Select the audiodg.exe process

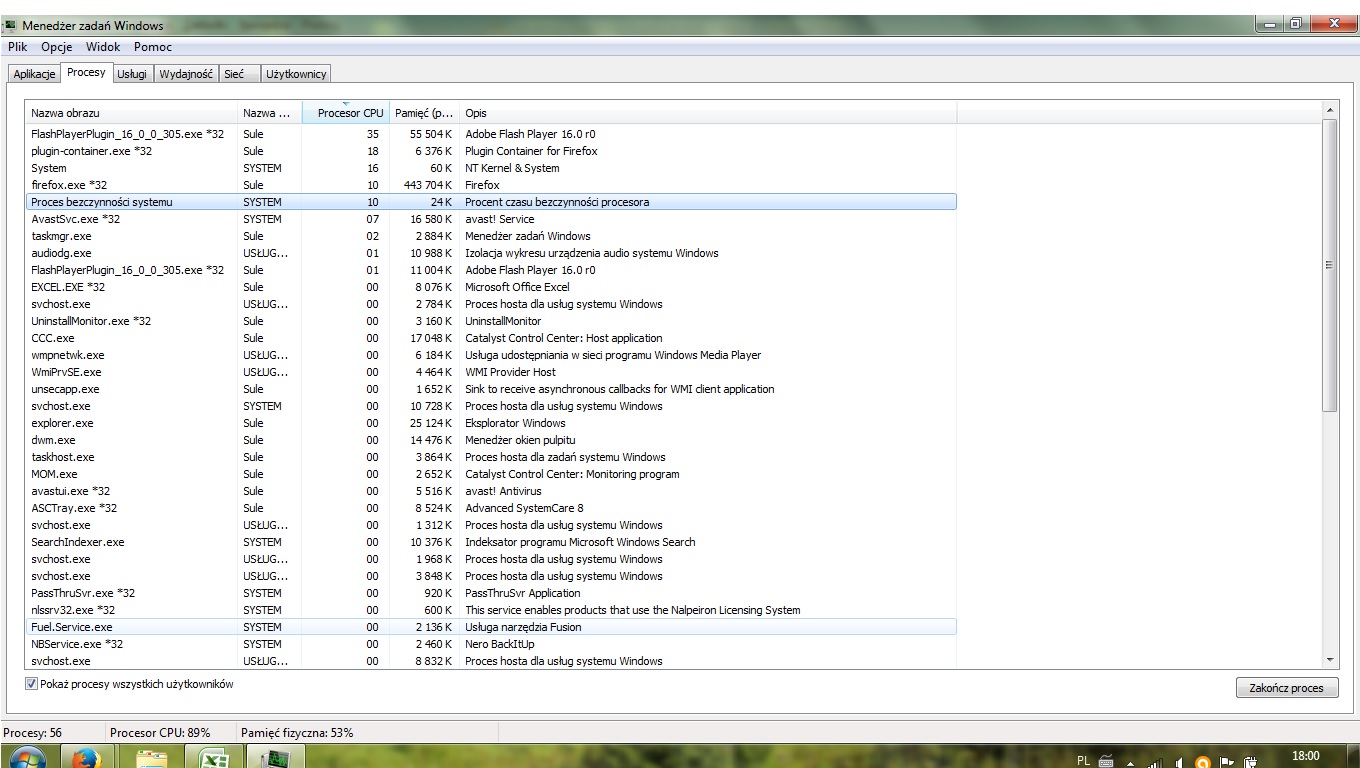click(491, 253)
